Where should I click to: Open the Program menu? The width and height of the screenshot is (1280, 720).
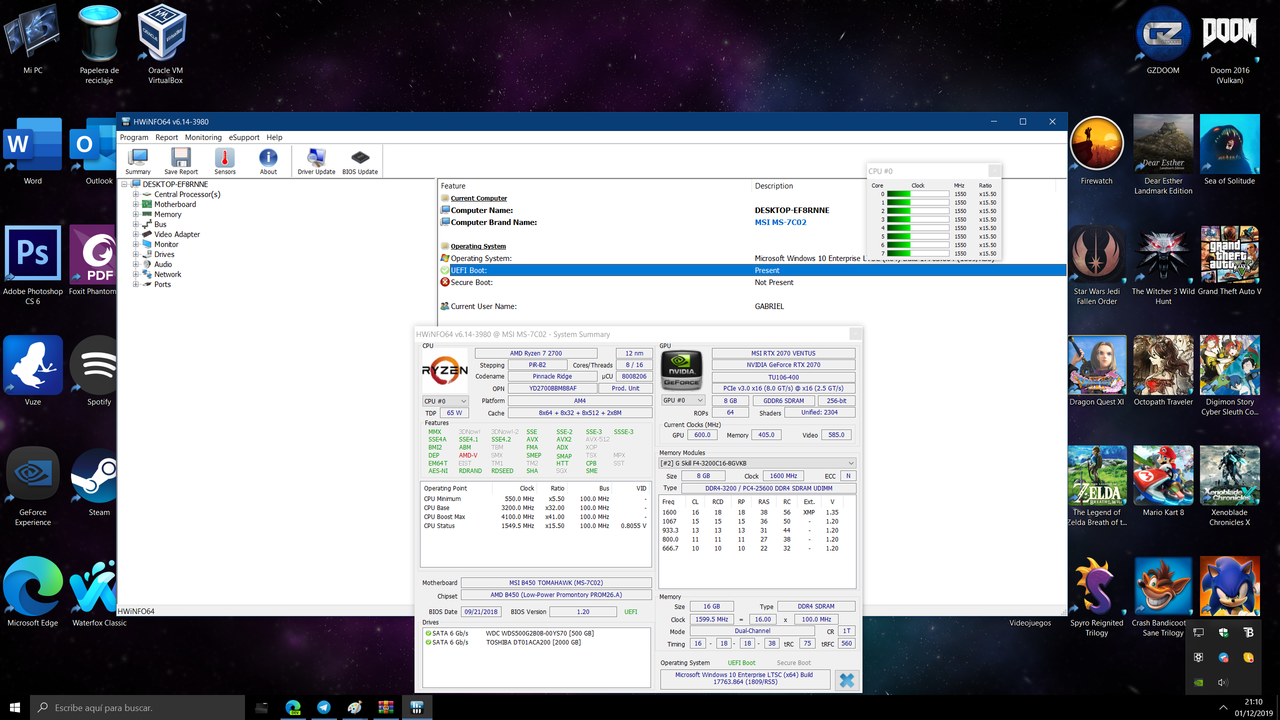click(134, 137)
